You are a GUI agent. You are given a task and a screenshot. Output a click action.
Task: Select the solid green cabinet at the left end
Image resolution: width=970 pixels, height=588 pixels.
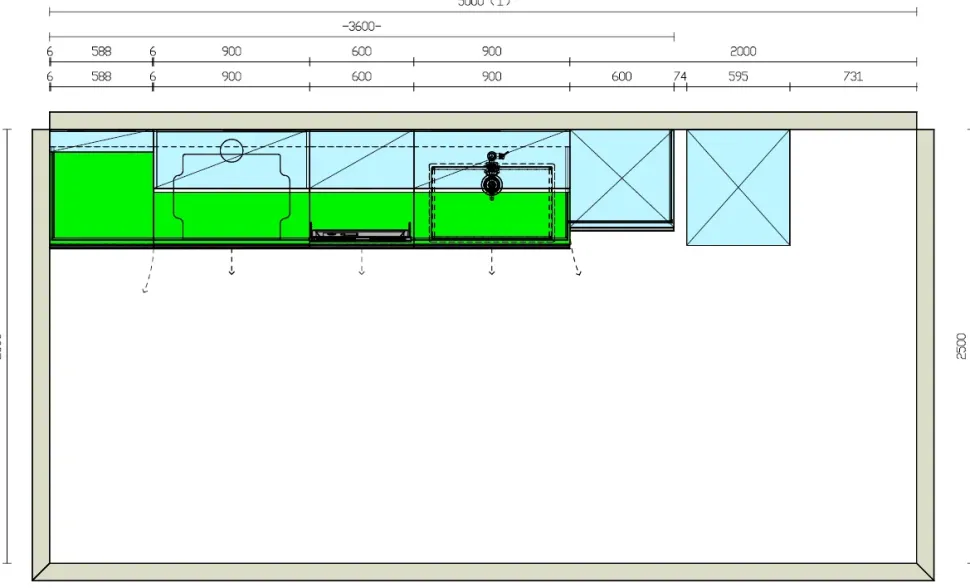pos(102,195)
